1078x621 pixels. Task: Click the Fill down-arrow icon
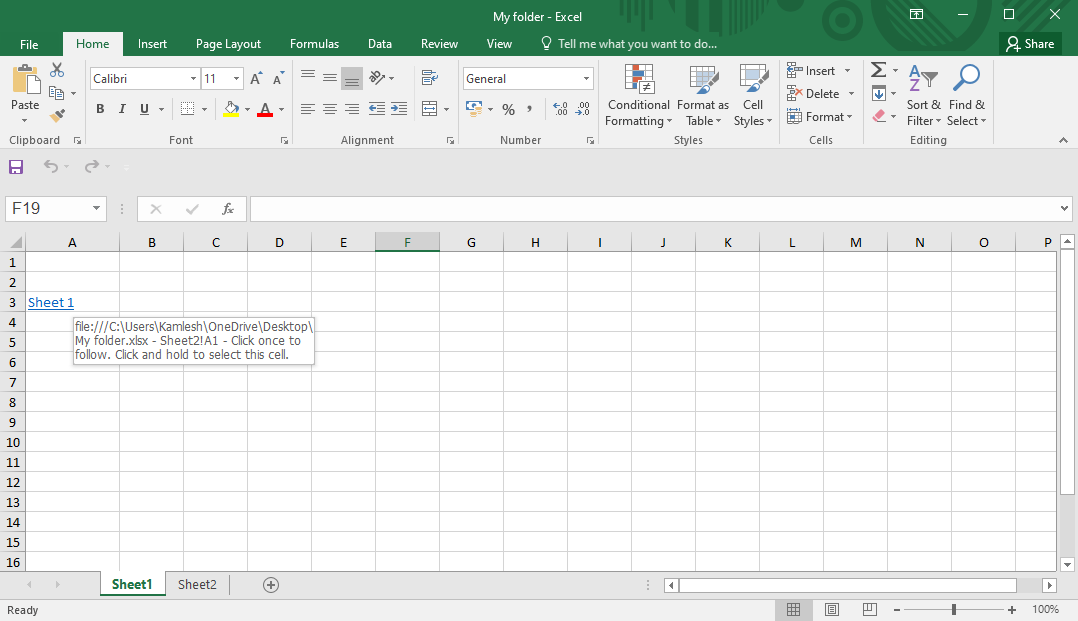(x=879, y=93)
